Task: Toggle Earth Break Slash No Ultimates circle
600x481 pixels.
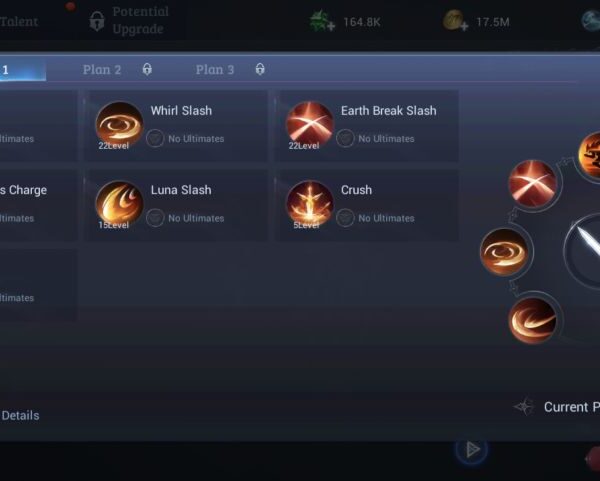Action: 345,139
